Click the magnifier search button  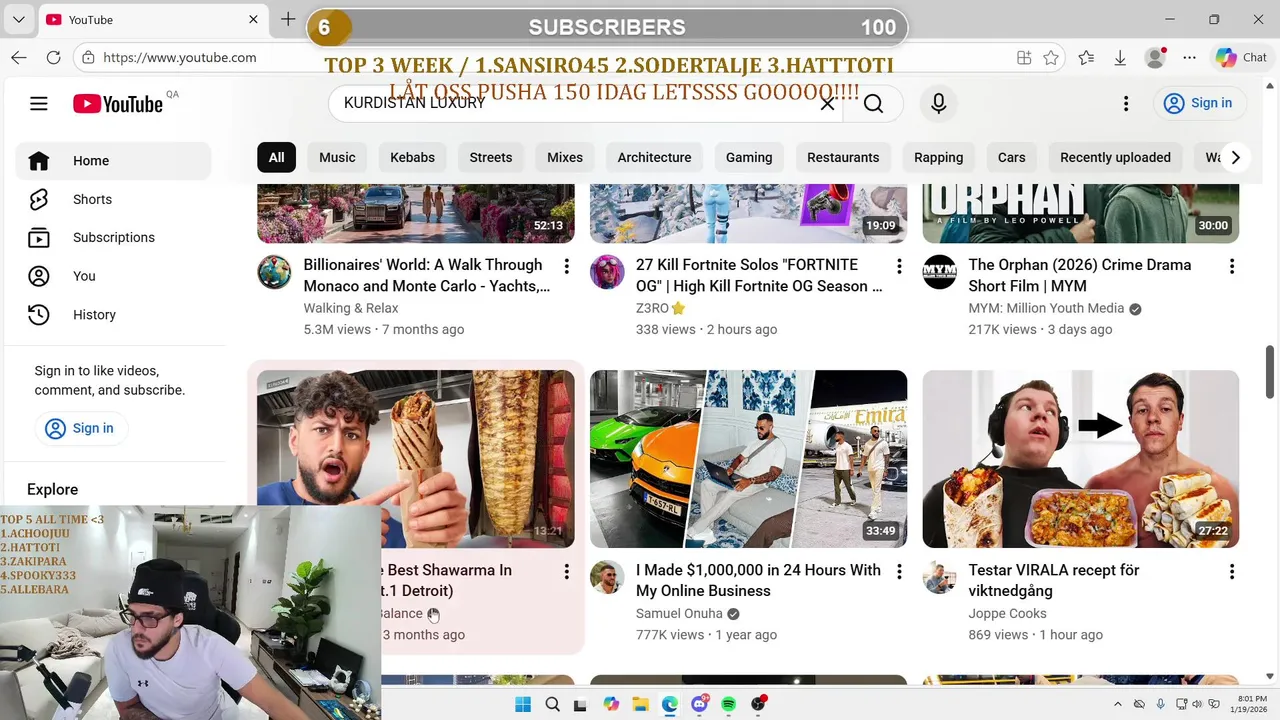pyautogui.click(x=873, y=104)
